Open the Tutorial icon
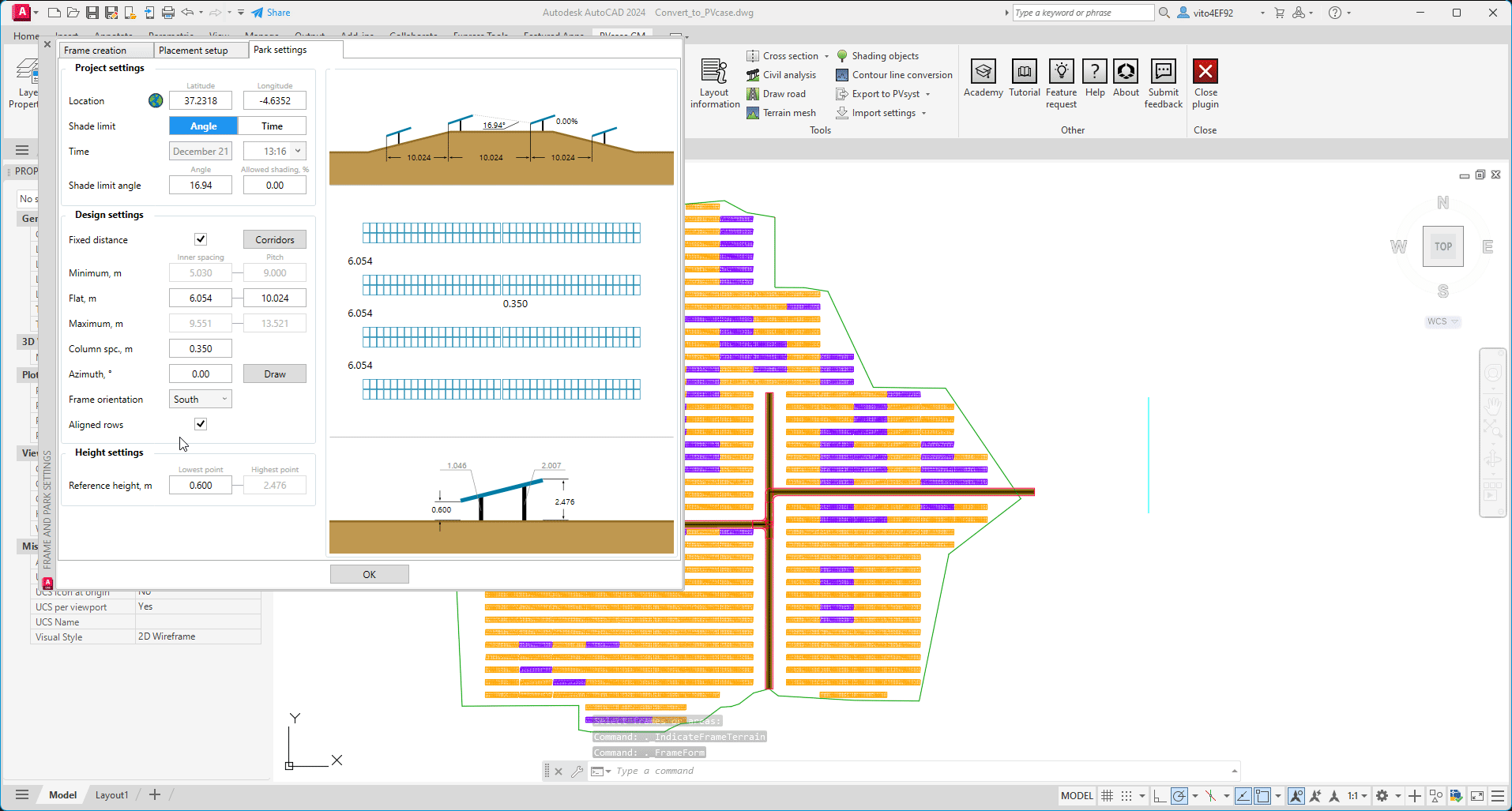This screenshot has height=811, width=1512. tap(1025, 78)
